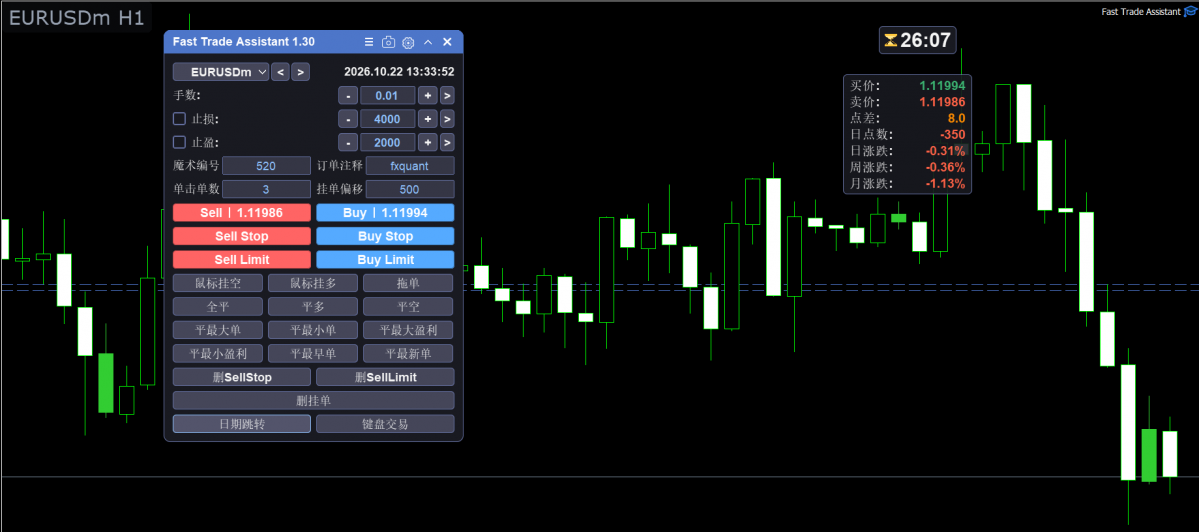1199x532 pixels.
Task: Increase take profit value with plus
Action: pos(427,142)
